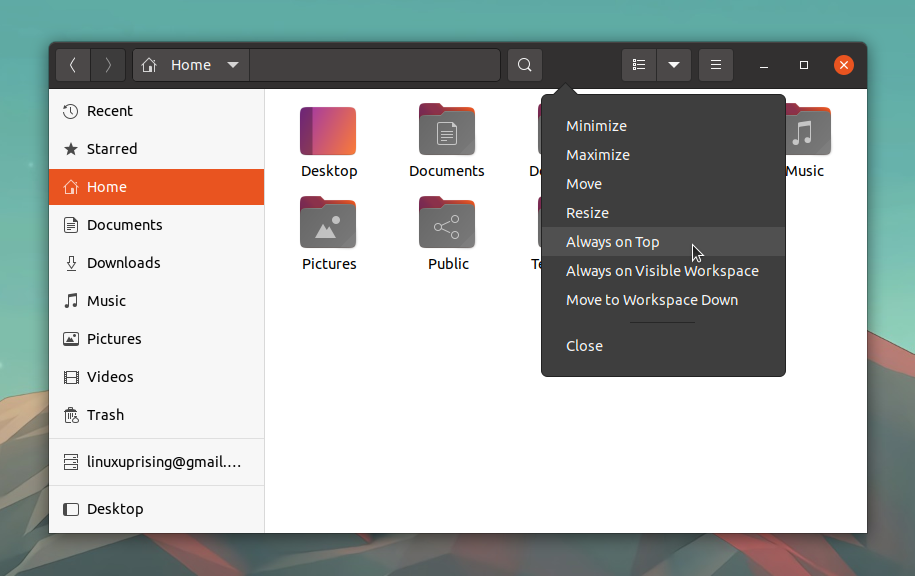This screenshot has height=576, width=915.
Task: Toggle Always on Visible Workspace
Action: 662,270
